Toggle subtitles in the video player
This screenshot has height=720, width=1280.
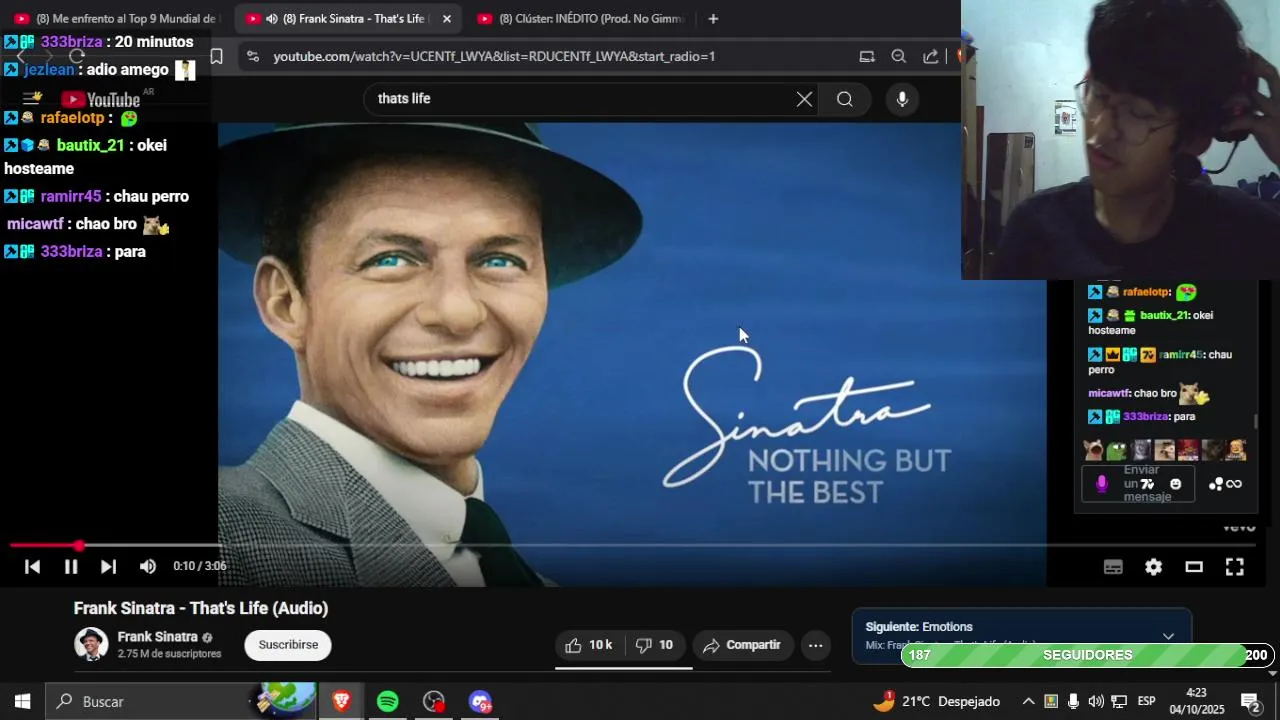(1113, 567)
